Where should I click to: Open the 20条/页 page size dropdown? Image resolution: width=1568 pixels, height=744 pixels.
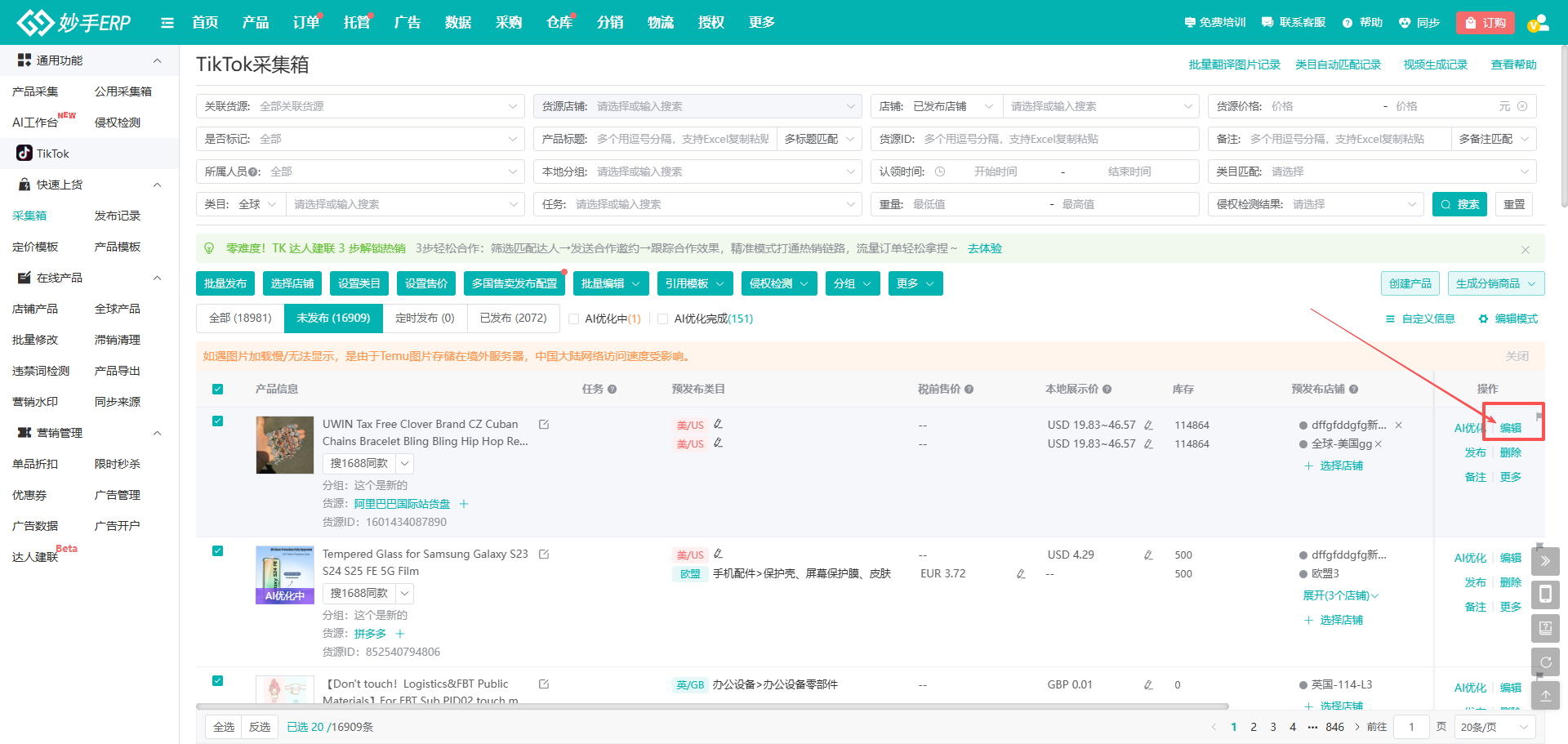point(1494,727)
